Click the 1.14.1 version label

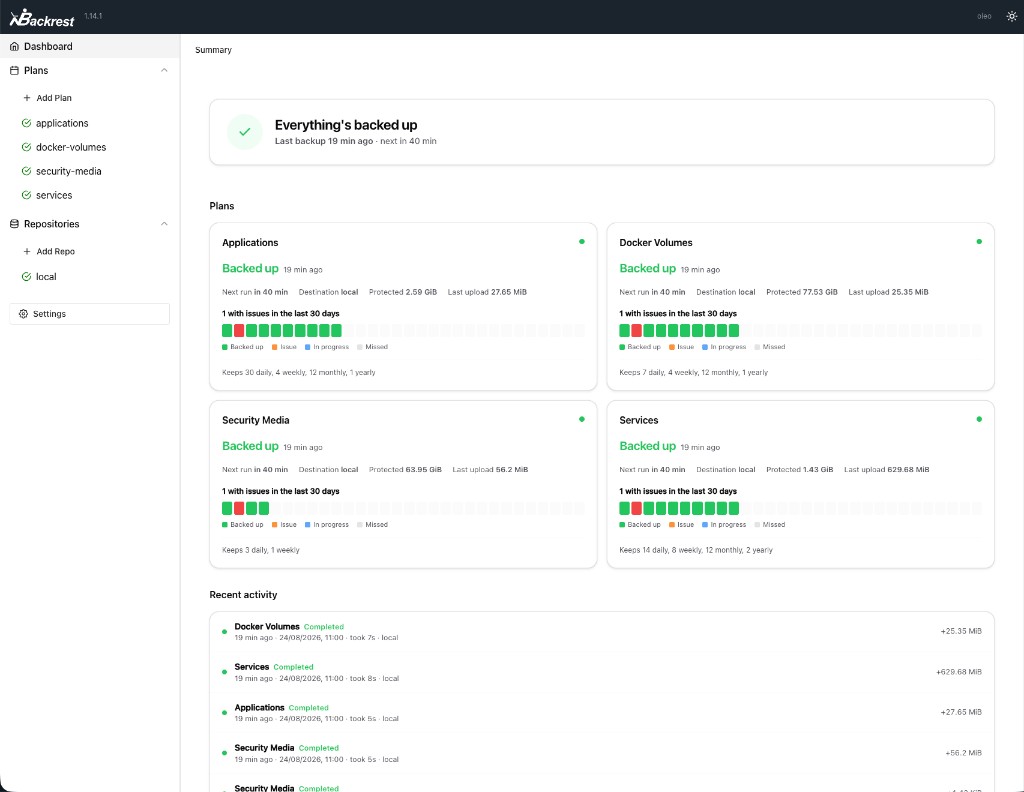tap(93, 16)
